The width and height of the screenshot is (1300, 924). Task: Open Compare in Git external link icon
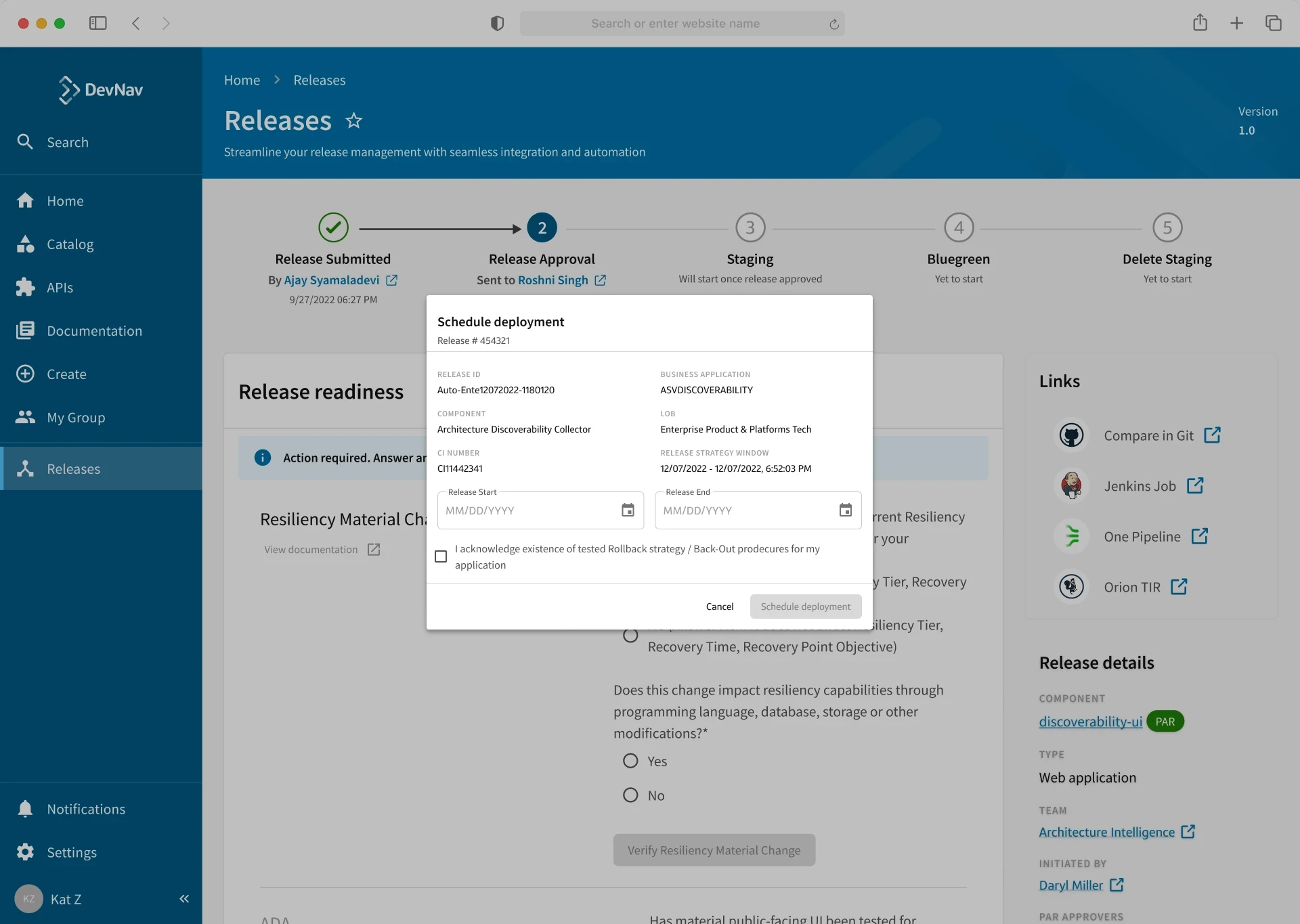coord(1212,435)
